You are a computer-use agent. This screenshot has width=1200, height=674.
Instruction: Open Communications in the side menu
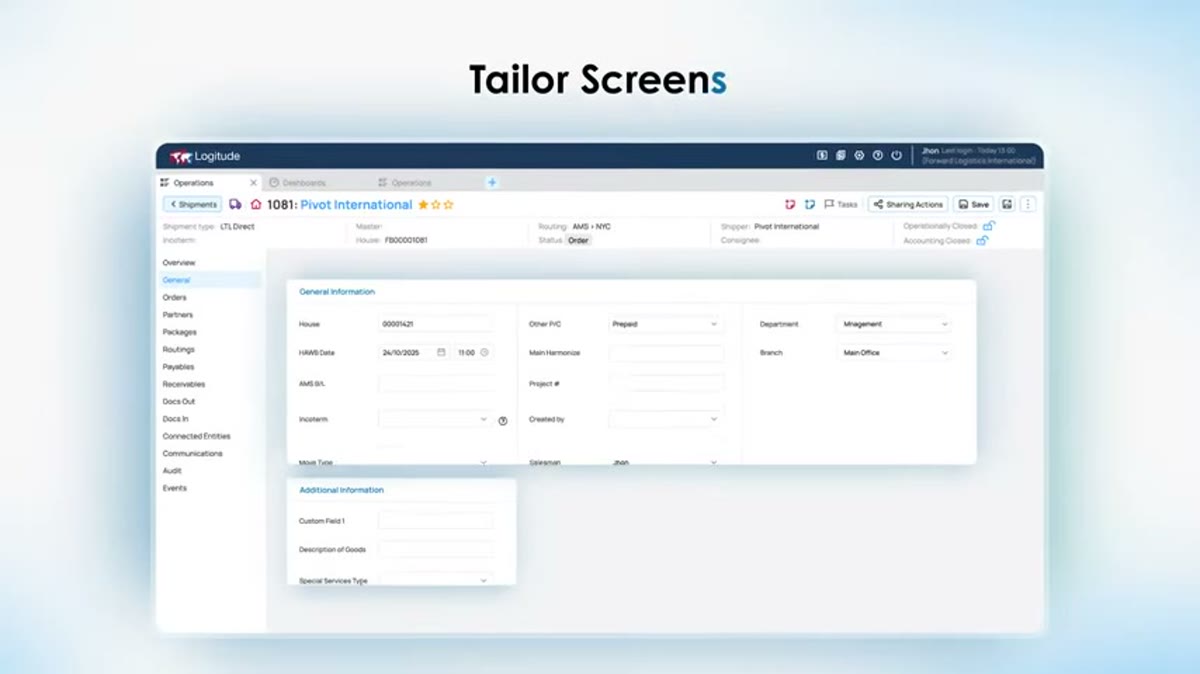coord(193,454)
